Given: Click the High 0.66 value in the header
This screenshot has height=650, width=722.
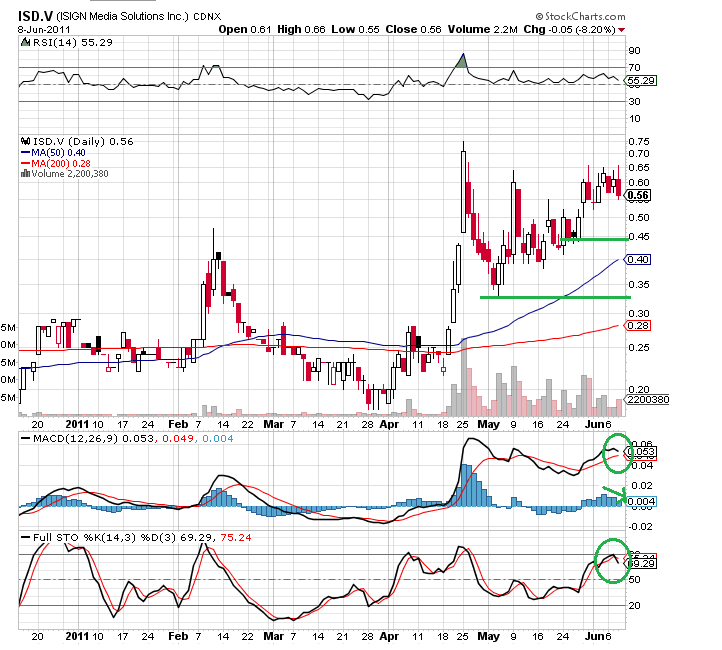Looking at the screenshot, I should [x=301, y=29].
